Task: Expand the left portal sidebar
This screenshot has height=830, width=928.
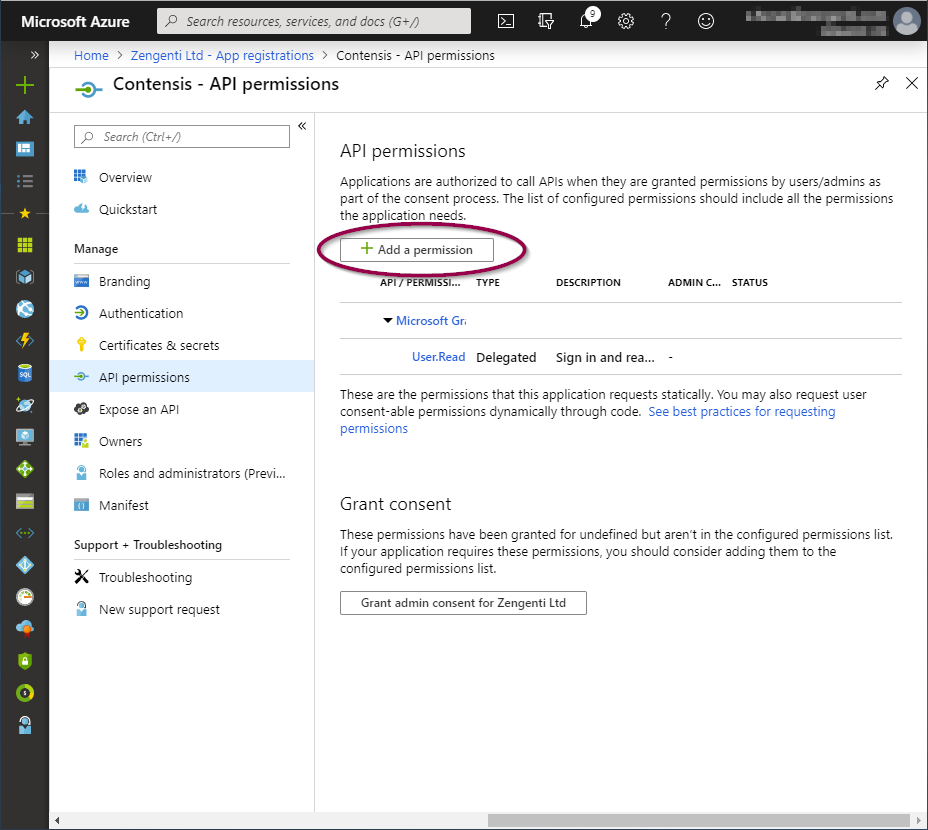Action: (x=35, y=55)
